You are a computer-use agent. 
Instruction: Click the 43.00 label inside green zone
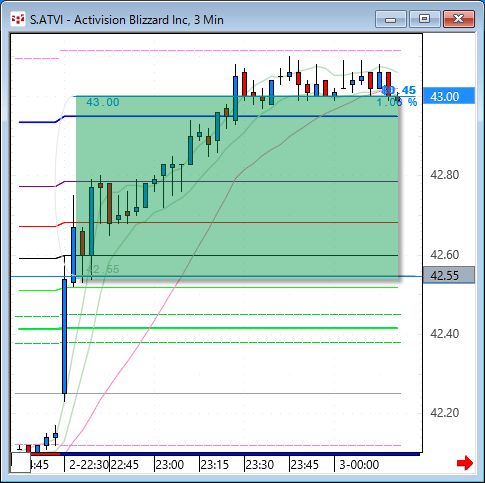(103, 102)
